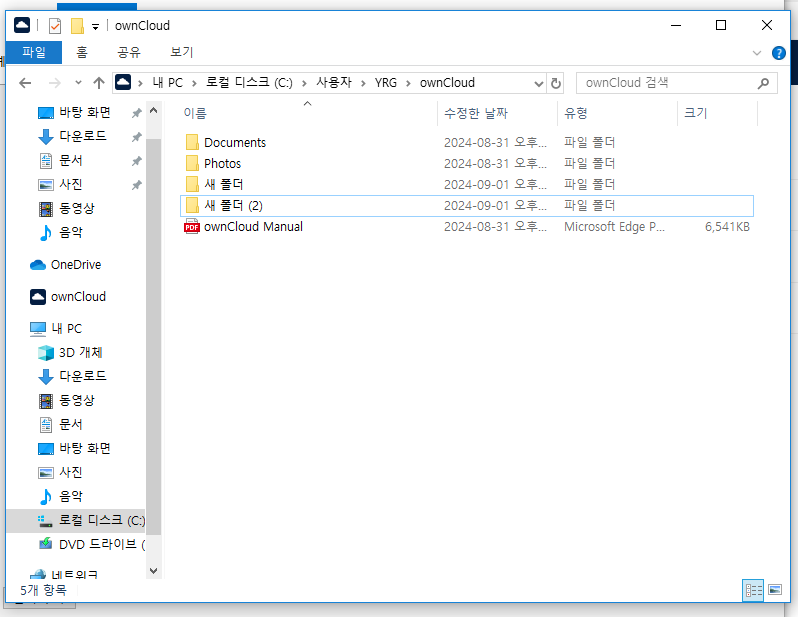
Task: Select 사용자 in the address path
Action: (334, 82)
